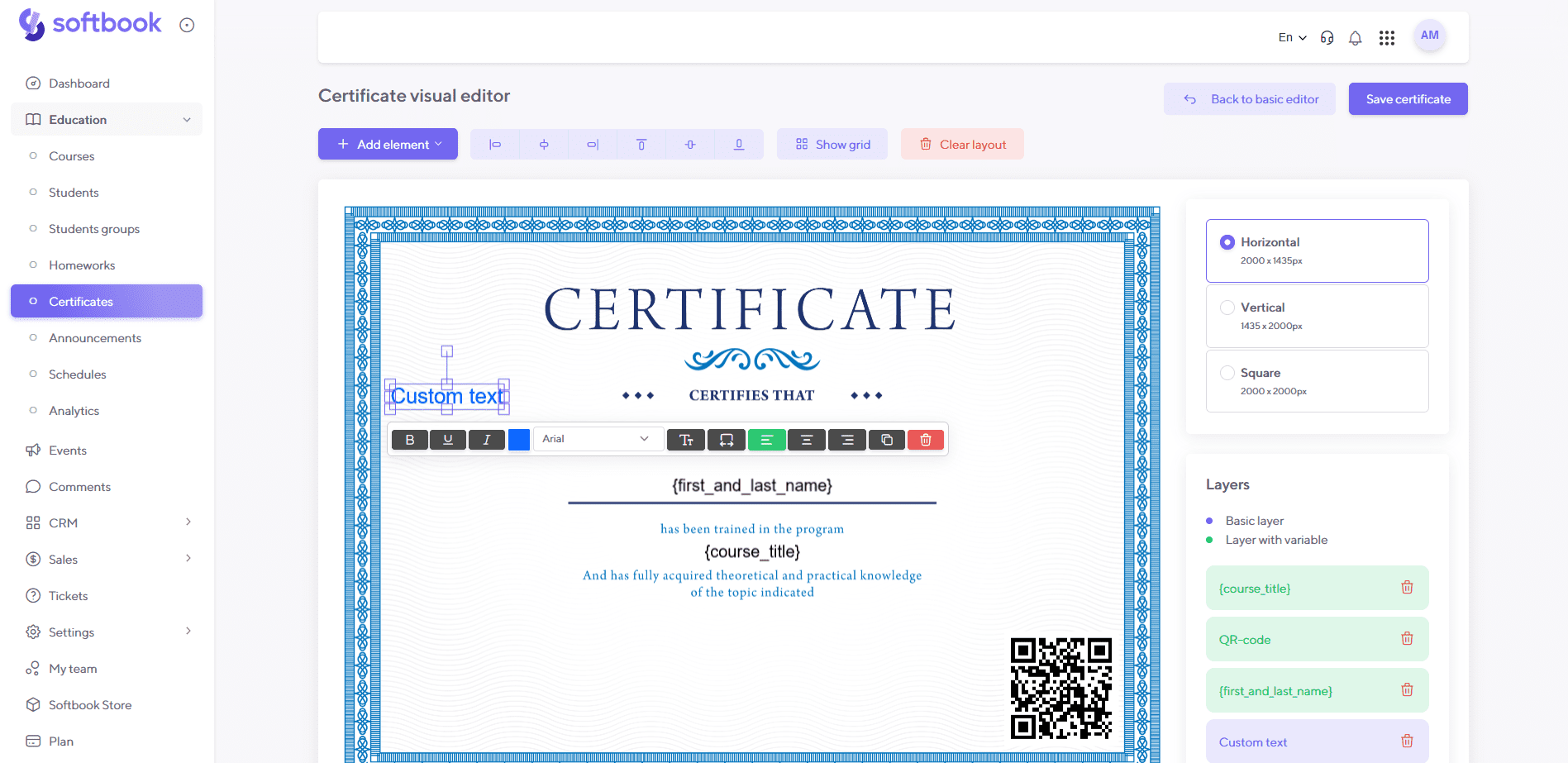Align text center in text toolbar
Screen dimensions: 1568x763
coord(807,440)
